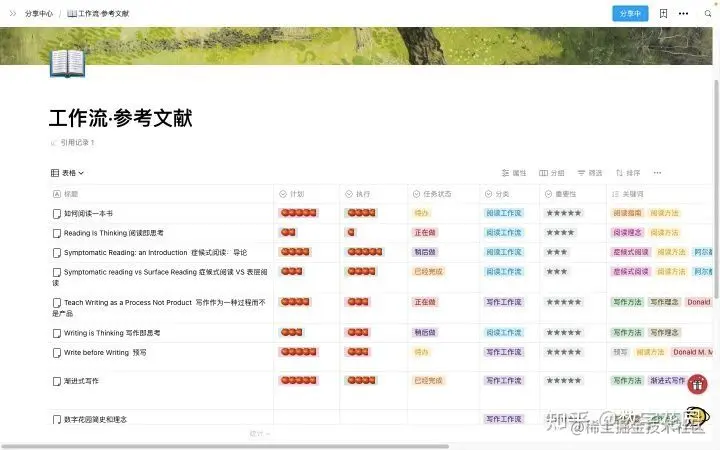Click the page cover image banner
The height and width of the screenshot is (450, 720).
(356, 46)
